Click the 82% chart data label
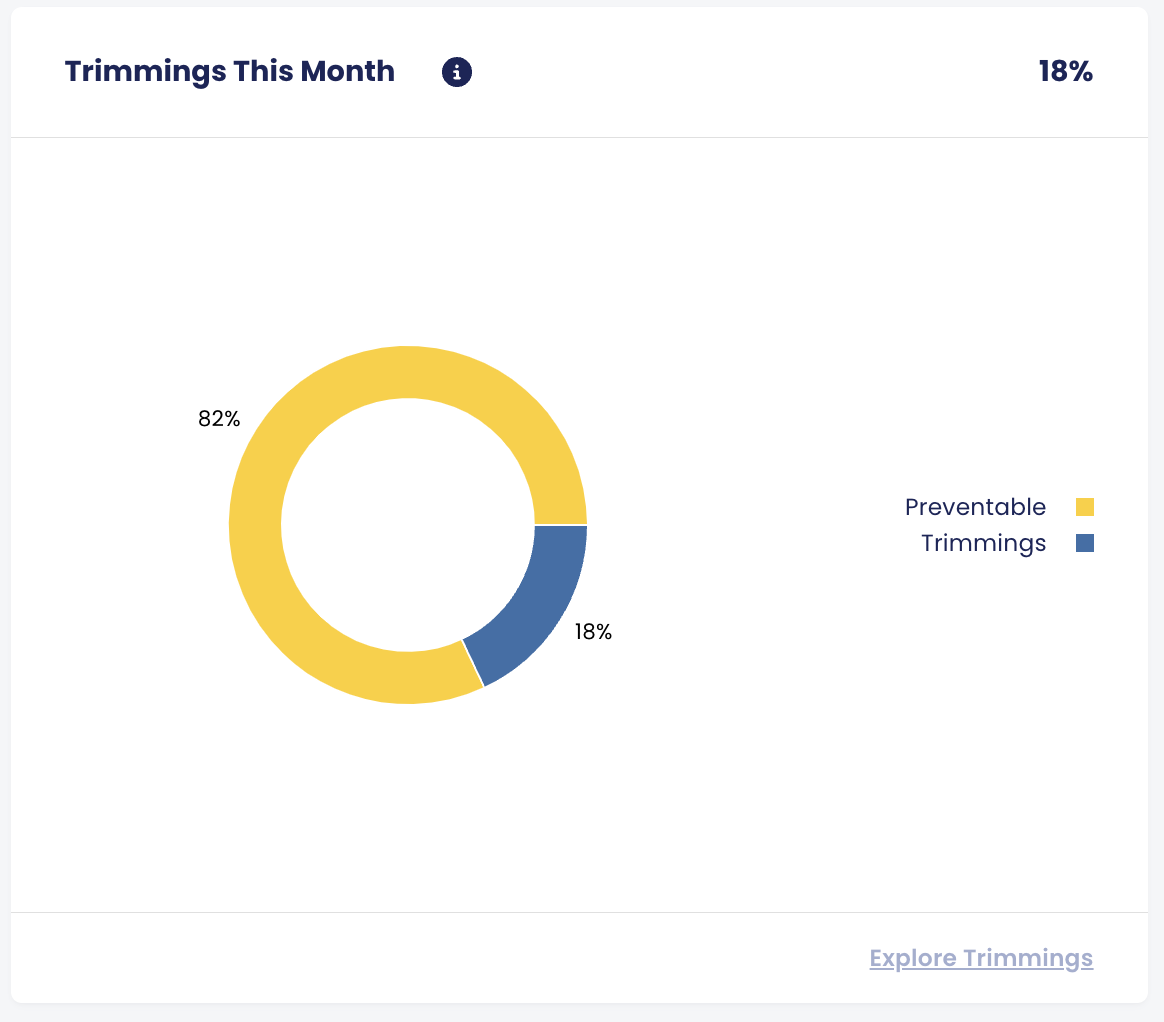 [219, 419]
